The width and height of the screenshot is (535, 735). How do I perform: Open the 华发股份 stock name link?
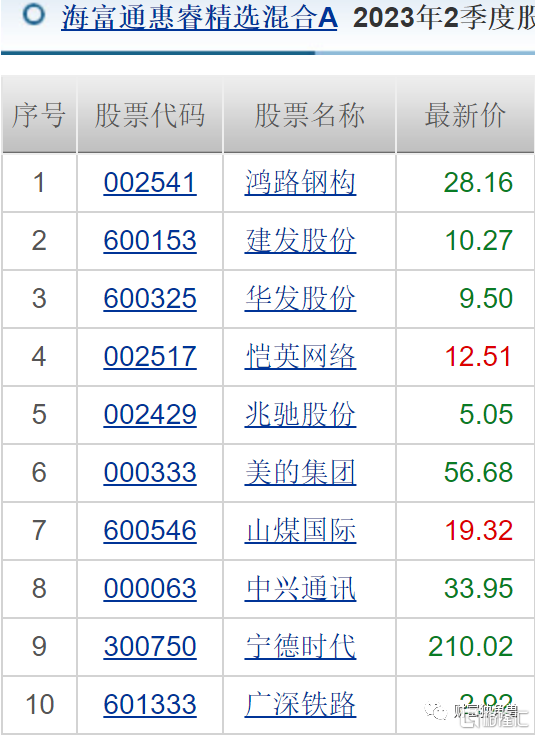pyautogui.click(x=300, y=299)
